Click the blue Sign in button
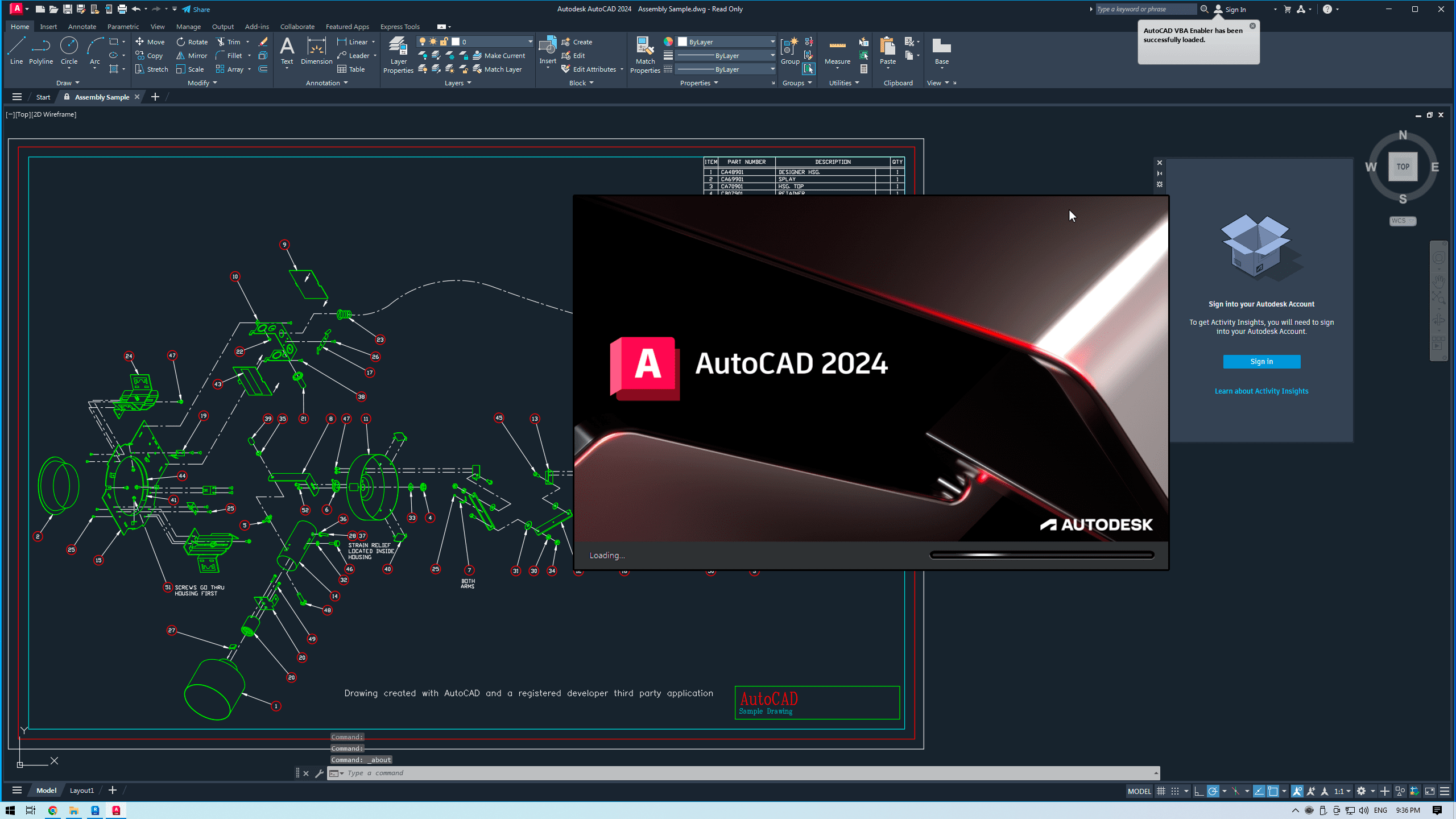Image resolution: width=1456 pixels, height=819 pixels. click(1261, 362)
